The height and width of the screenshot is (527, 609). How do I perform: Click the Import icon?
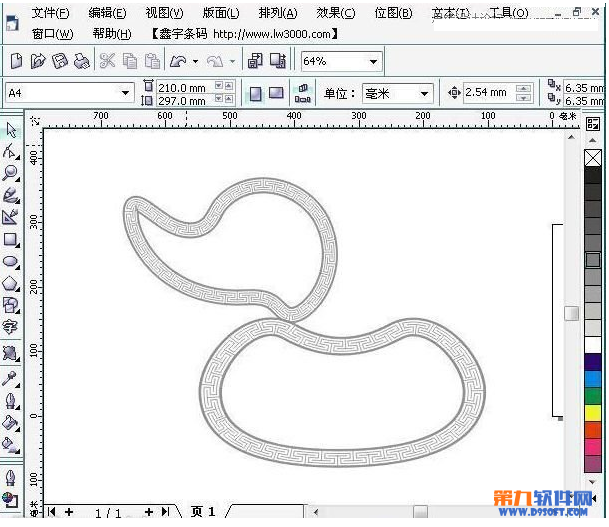(255, 61)
